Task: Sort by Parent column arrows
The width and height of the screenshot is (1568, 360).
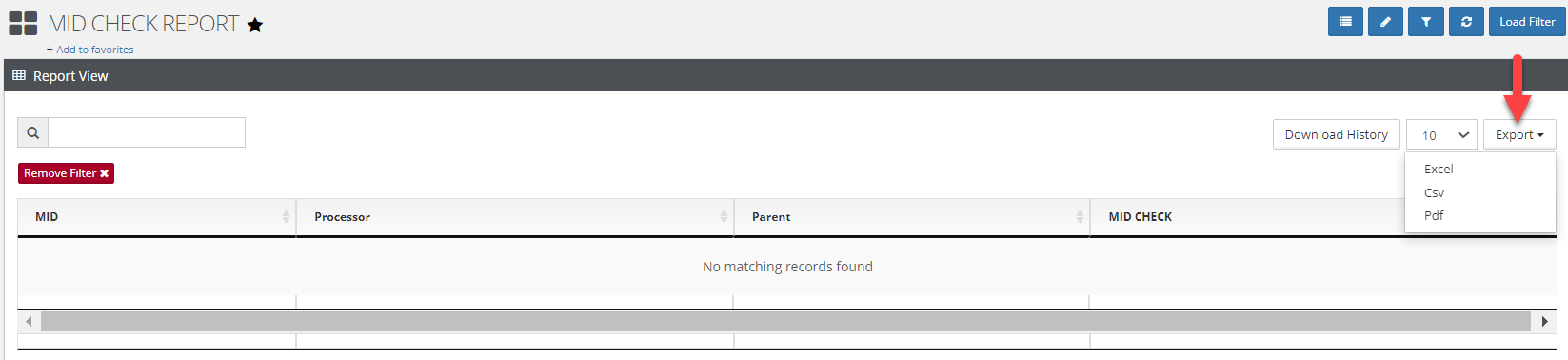Action: pos(1080,217)
